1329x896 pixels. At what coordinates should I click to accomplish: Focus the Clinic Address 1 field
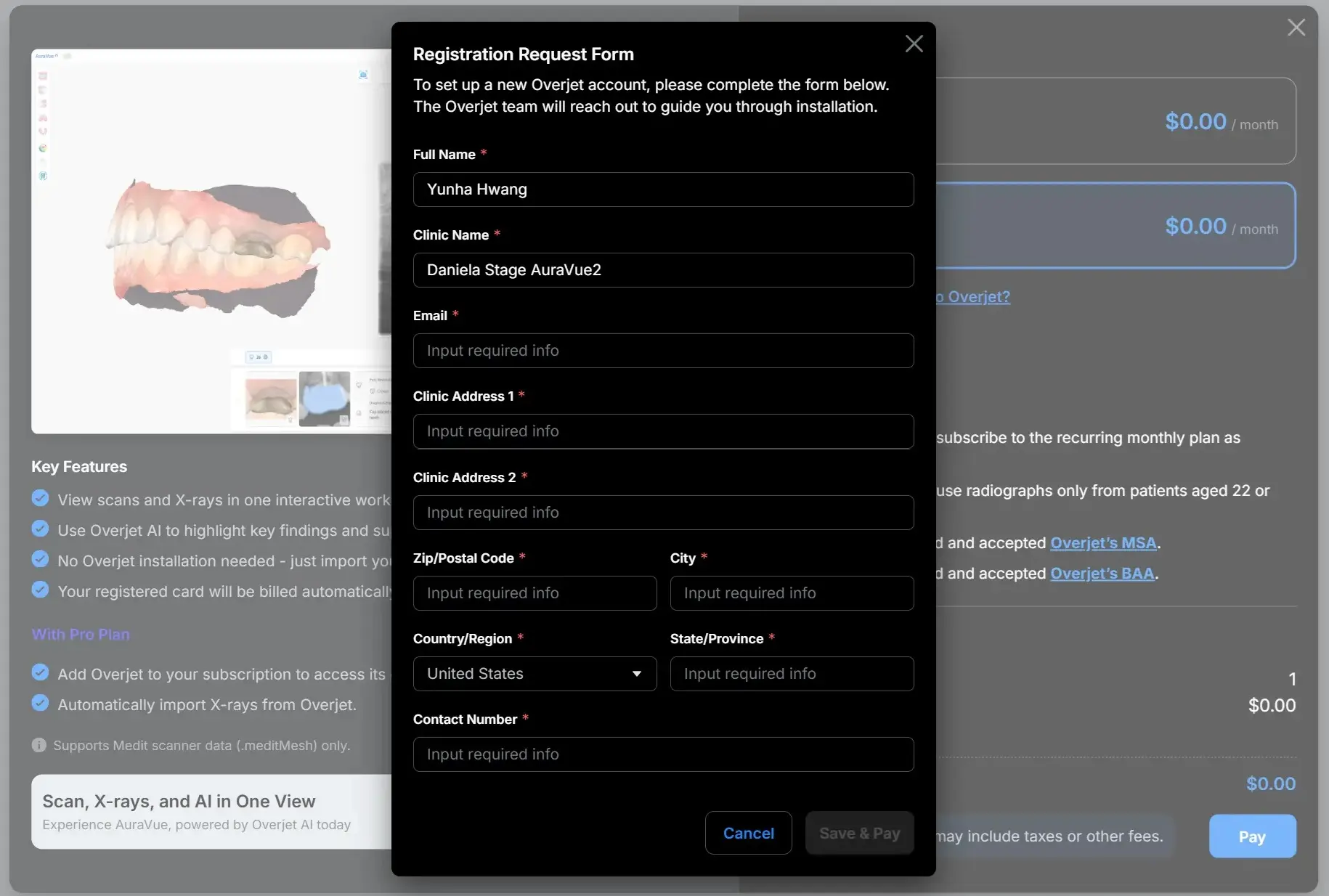[x=663, y=431]
